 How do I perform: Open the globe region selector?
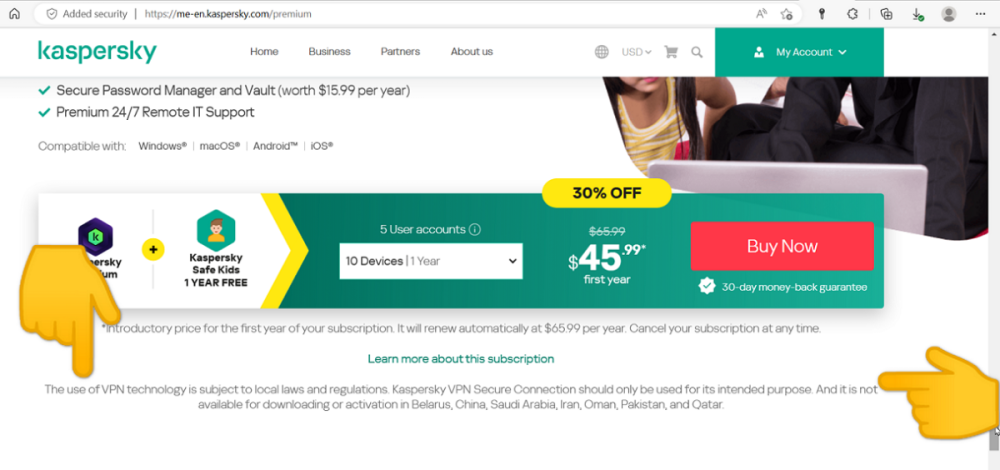click(x=601, y=52)
